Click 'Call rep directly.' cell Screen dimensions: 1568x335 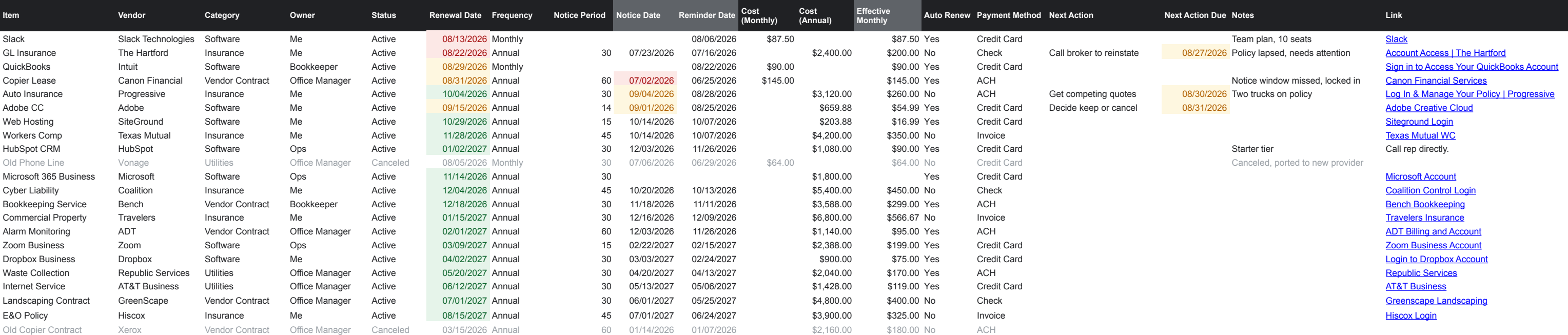coord(1417,149)
